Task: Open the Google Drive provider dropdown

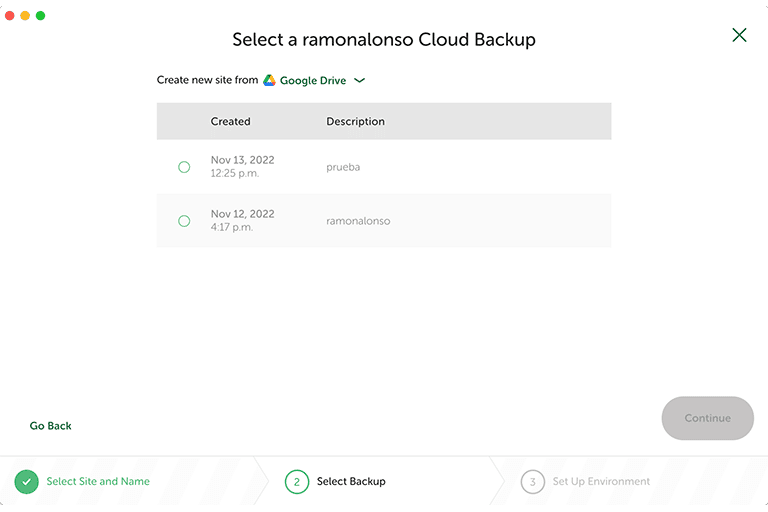Action: coord(314,80)
